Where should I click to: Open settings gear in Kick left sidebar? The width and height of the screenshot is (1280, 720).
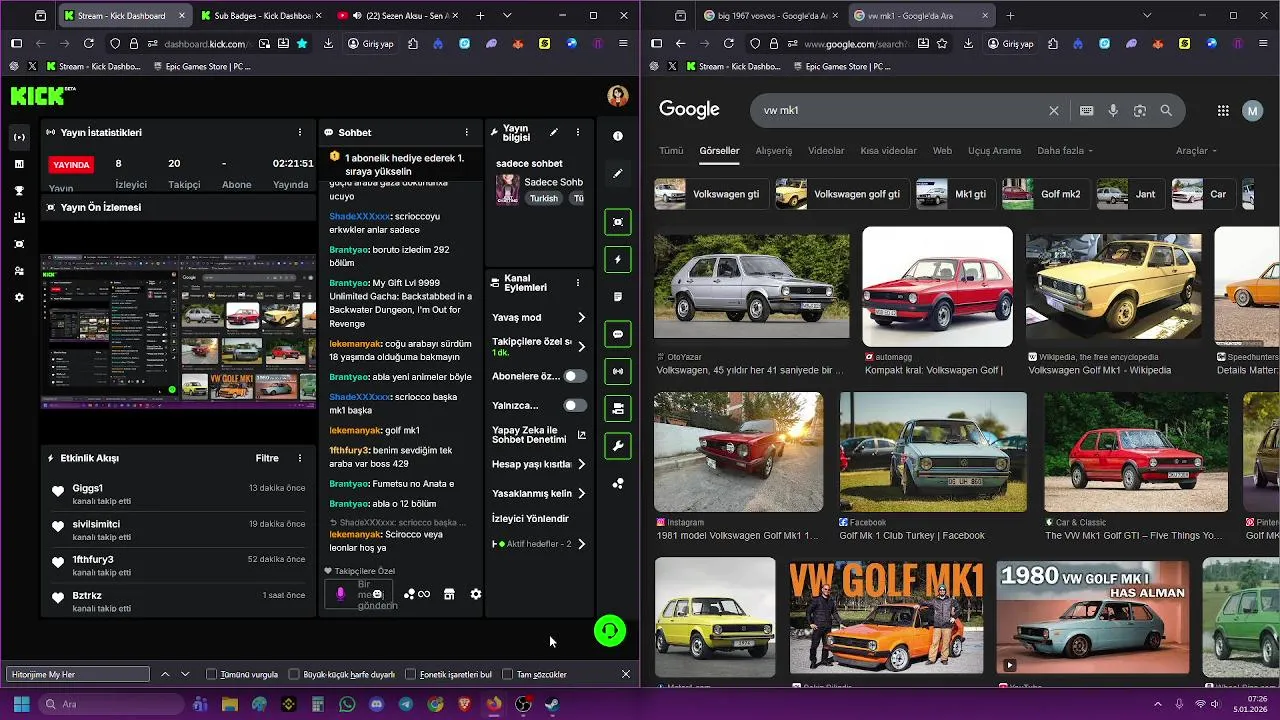(x=19, y=298)
